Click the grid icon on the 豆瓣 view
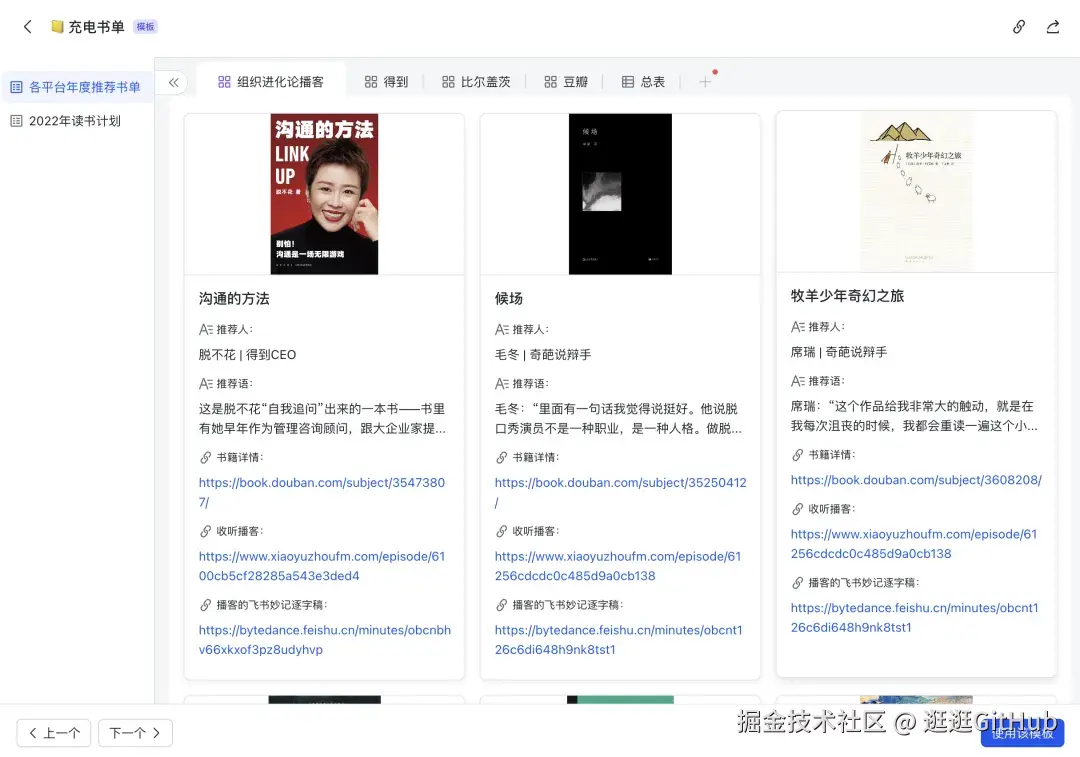Viewport: 1080px width, 757px height. (551, 82)
